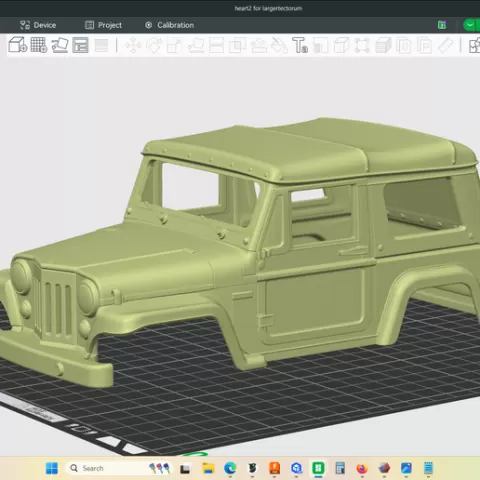Open the Notepad taskbar icon
This screenshot has height=480, width=480.
428,468
